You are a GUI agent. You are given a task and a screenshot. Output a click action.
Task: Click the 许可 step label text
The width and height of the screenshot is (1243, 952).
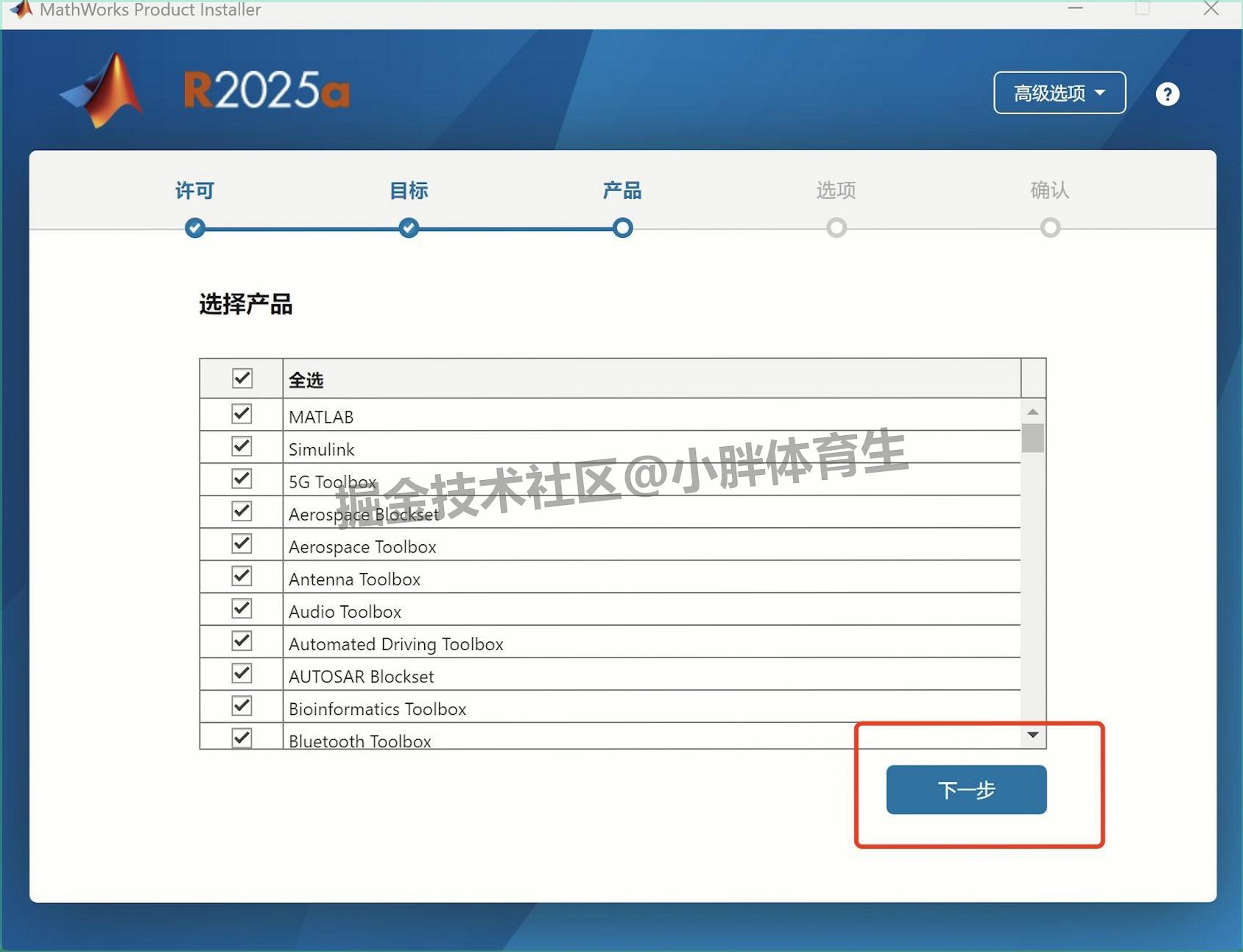194,190
